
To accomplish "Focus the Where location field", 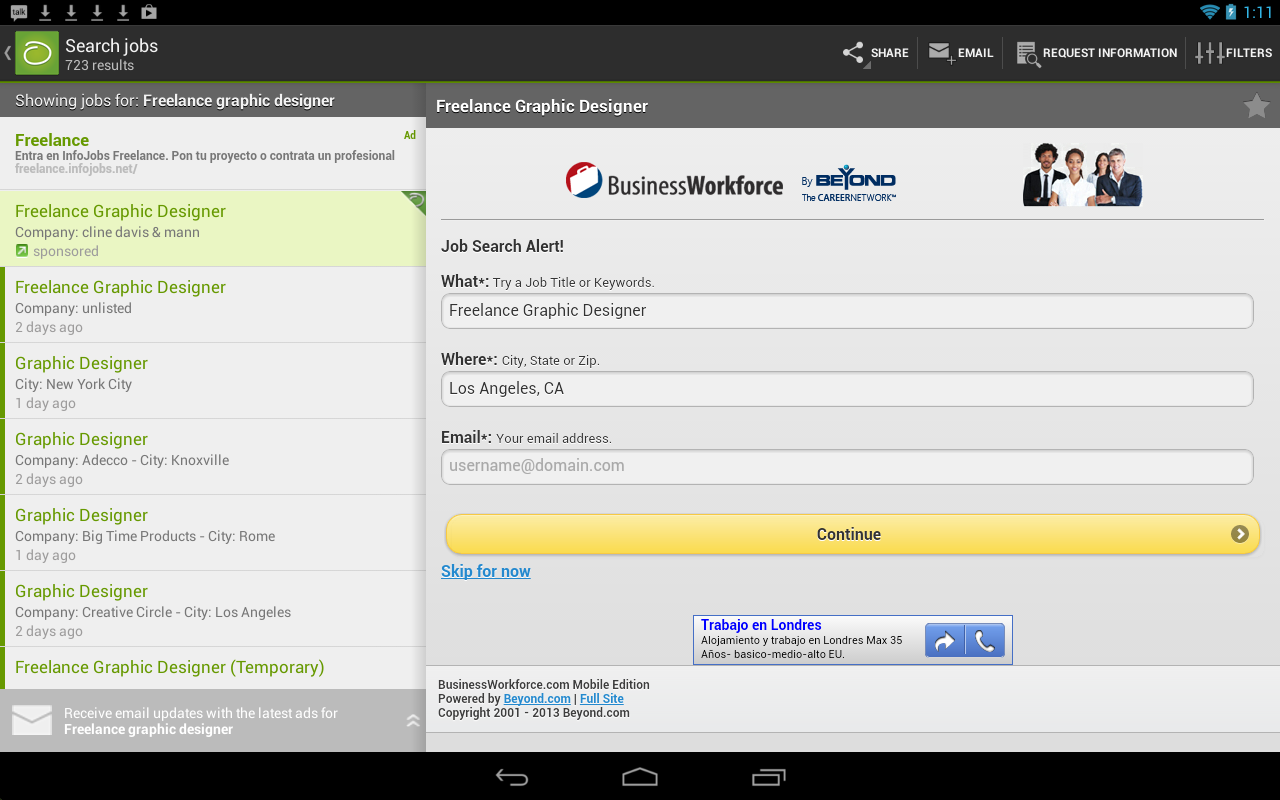I will (847, 389).
